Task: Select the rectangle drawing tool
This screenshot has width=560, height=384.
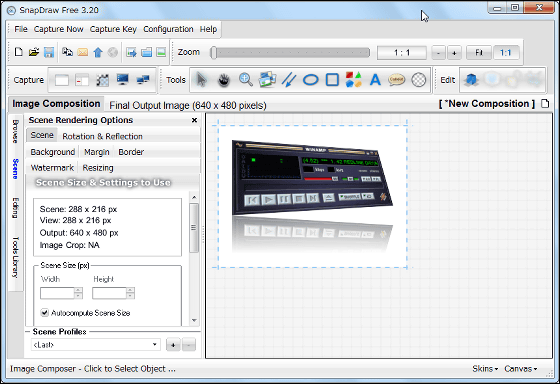Action: (x=332, y=80)
